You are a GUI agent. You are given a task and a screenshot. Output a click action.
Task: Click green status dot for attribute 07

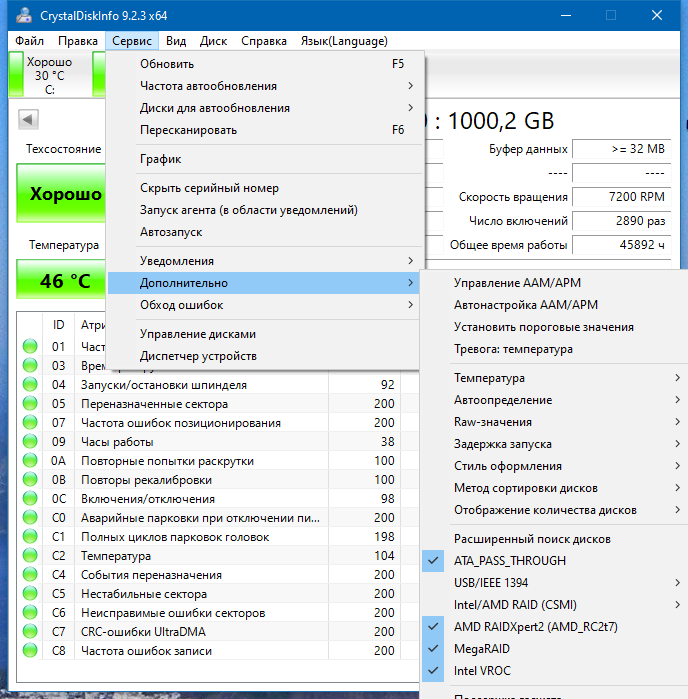tap(30, 422)
